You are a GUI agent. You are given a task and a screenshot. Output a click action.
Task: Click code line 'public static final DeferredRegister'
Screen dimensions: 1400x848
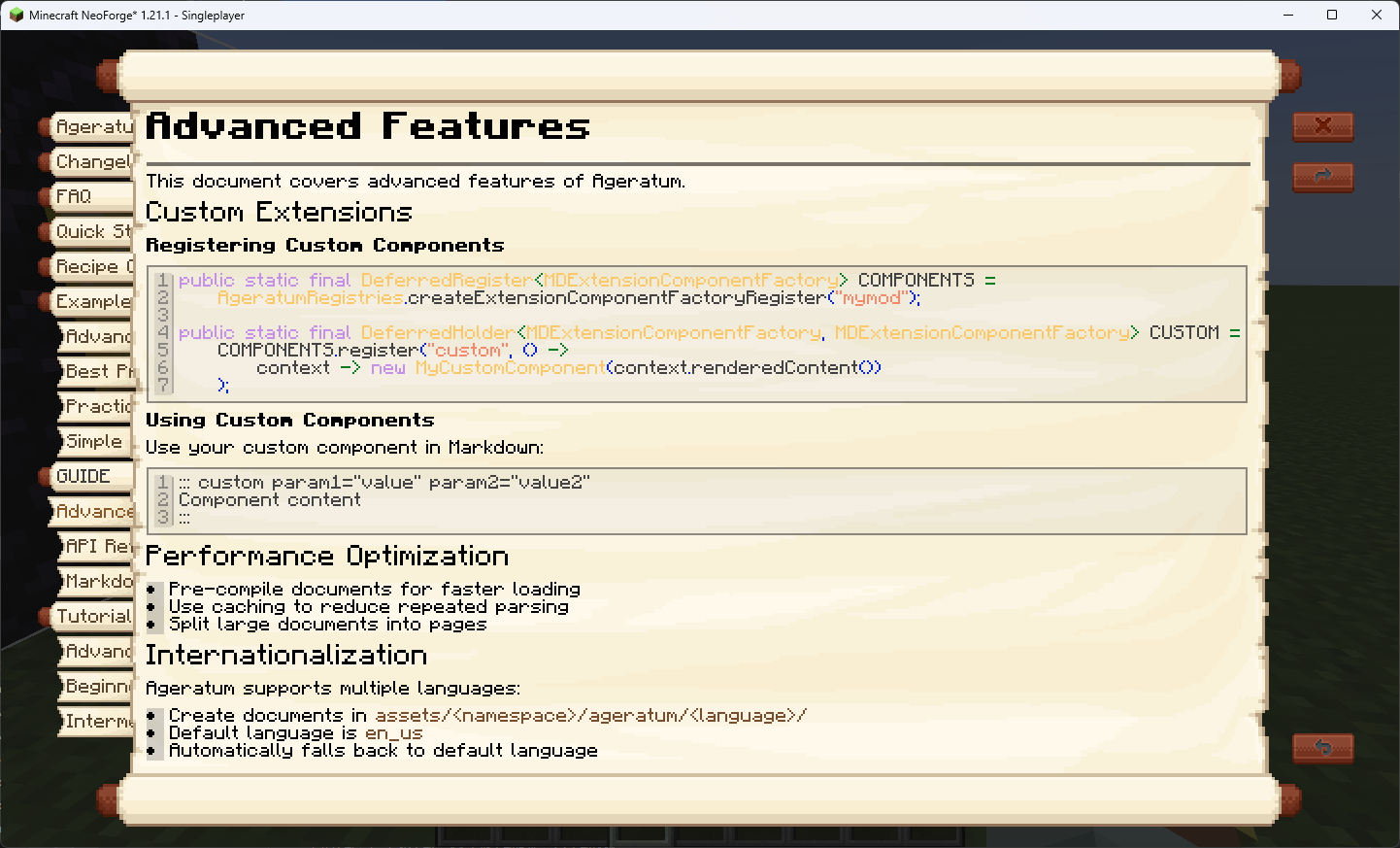point(587,281)
